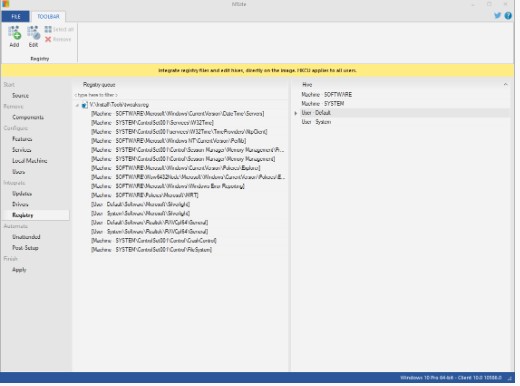Click the Hive column header label
Image resolution: width=520 pixels, height=386 pixels.
tap(307, 85)
